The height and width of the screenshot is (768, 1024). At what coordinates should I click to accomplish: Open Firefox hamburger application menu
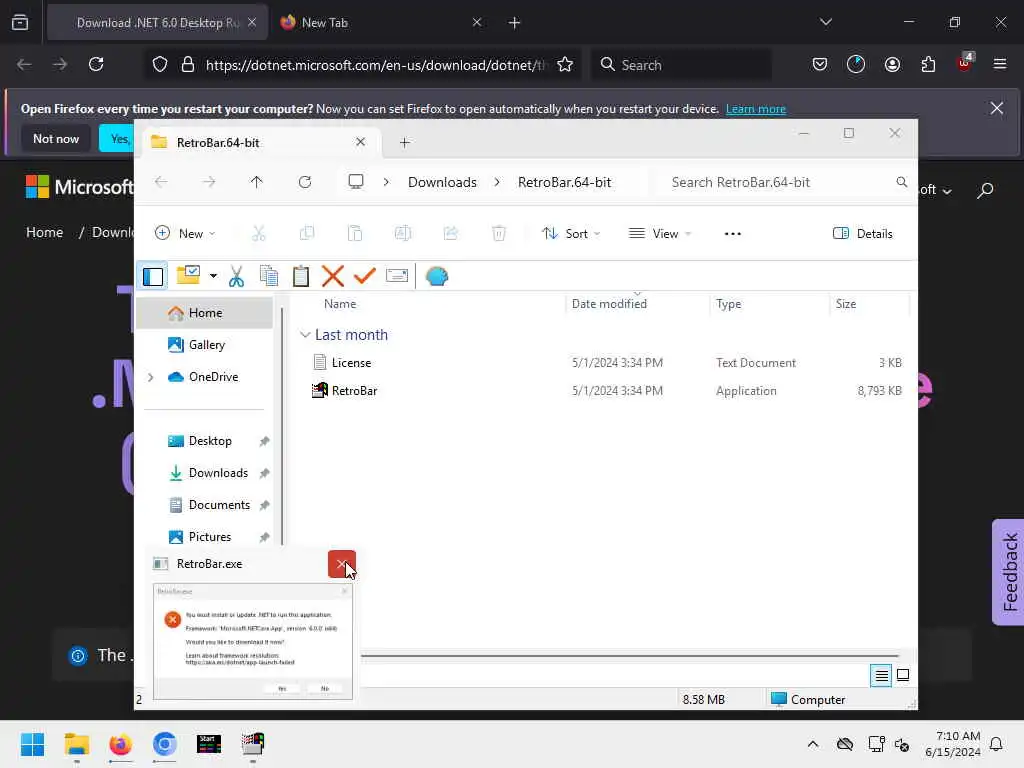point(1000,64)
